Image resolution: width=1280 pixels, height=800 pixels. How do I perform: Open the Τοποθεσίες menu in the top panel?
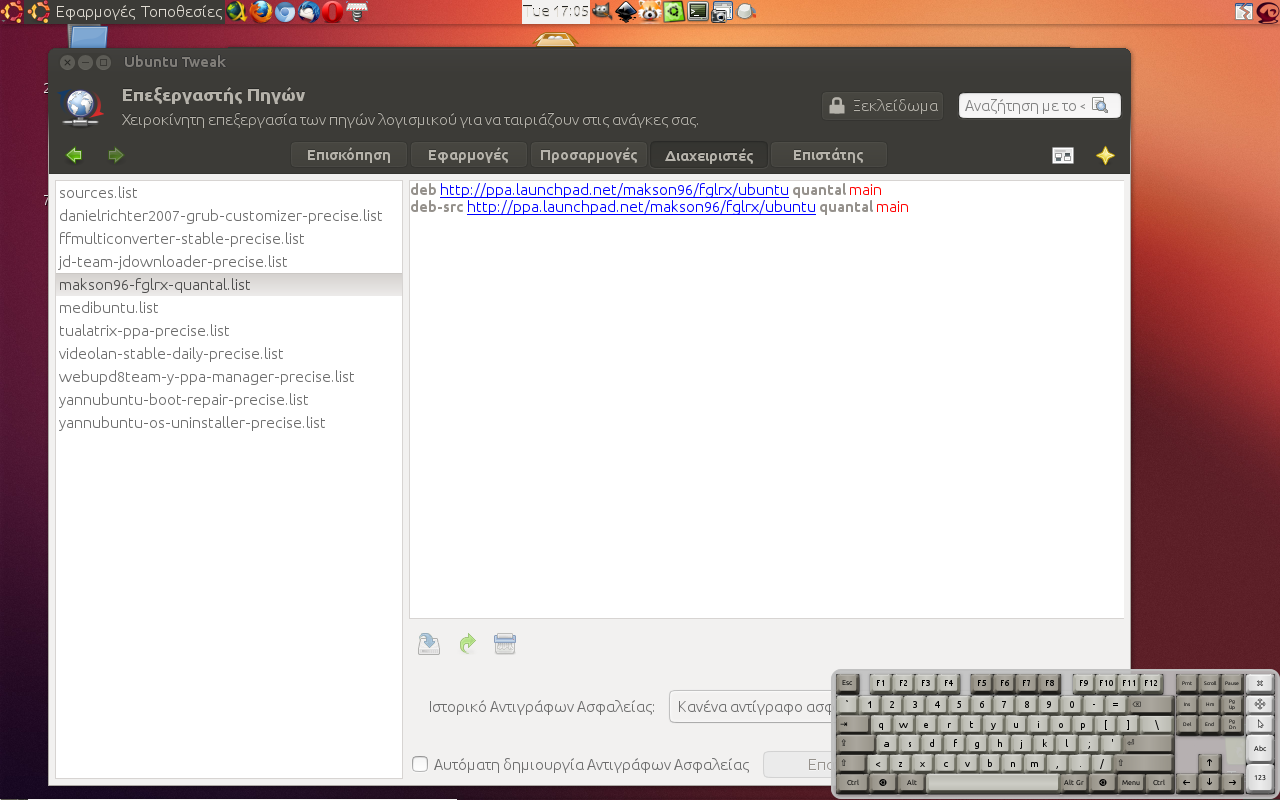pos(183,12)
